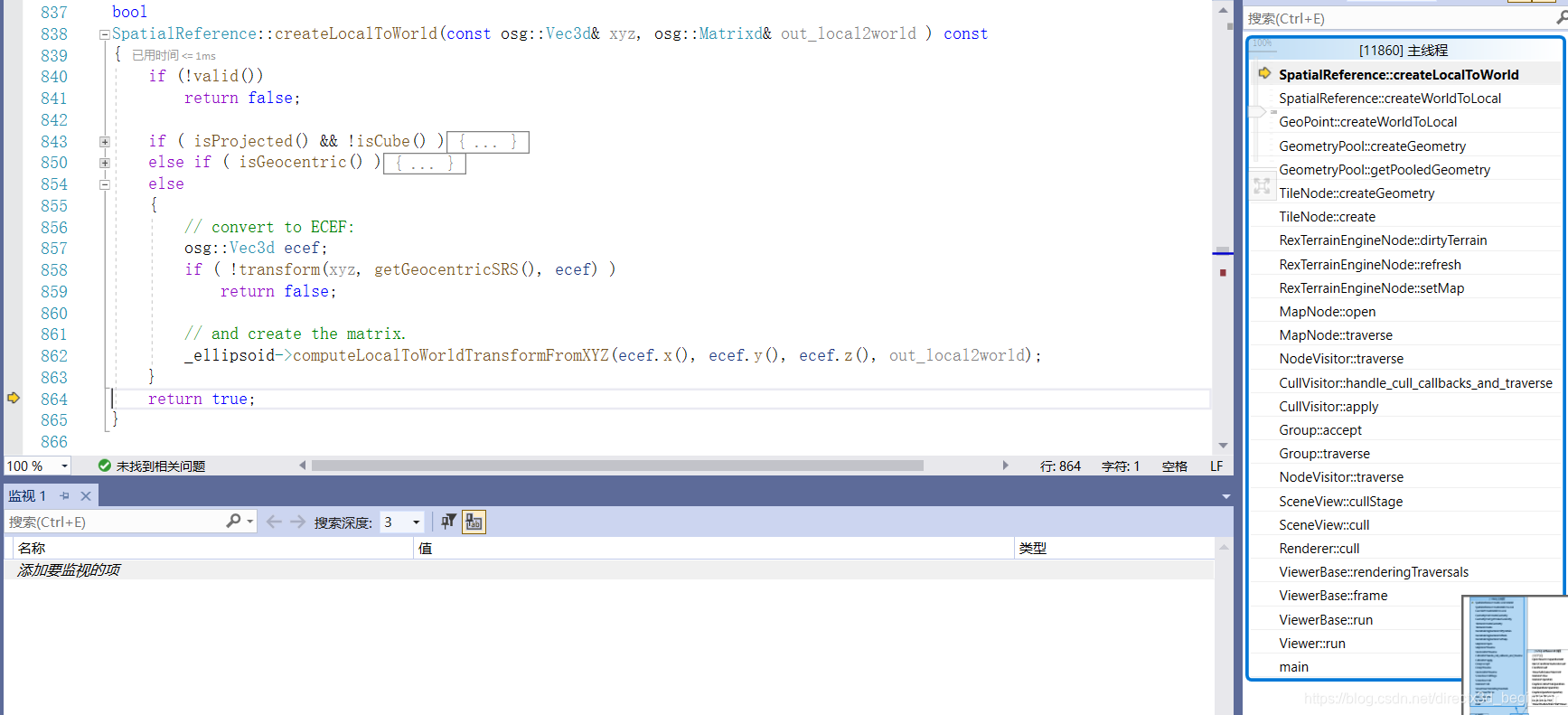
Task: Click the '已用时间 <= 1ms' perf tip
Action: (174, 55)
